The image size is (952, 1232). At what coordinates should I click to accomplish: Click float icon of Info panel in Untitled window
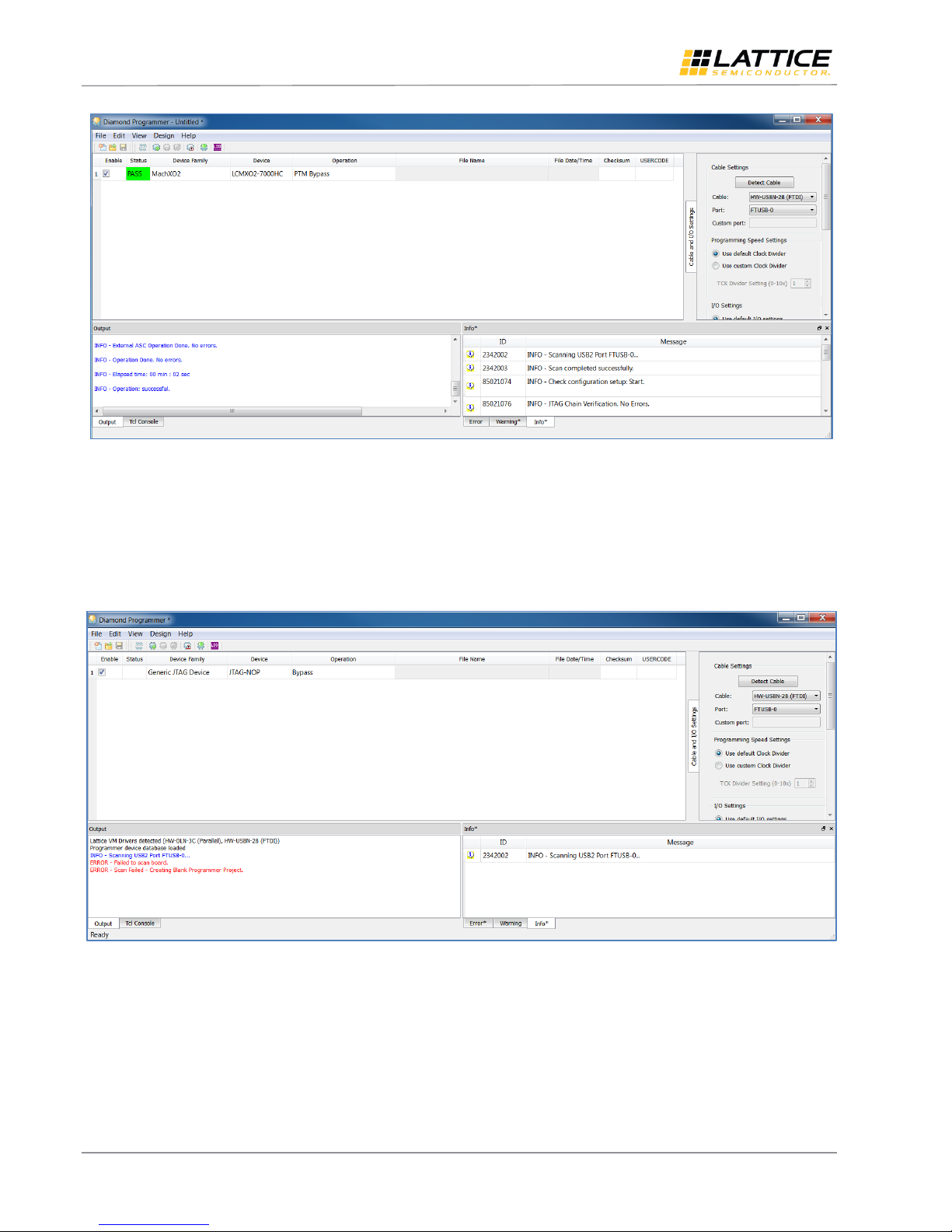click(819, 328)
